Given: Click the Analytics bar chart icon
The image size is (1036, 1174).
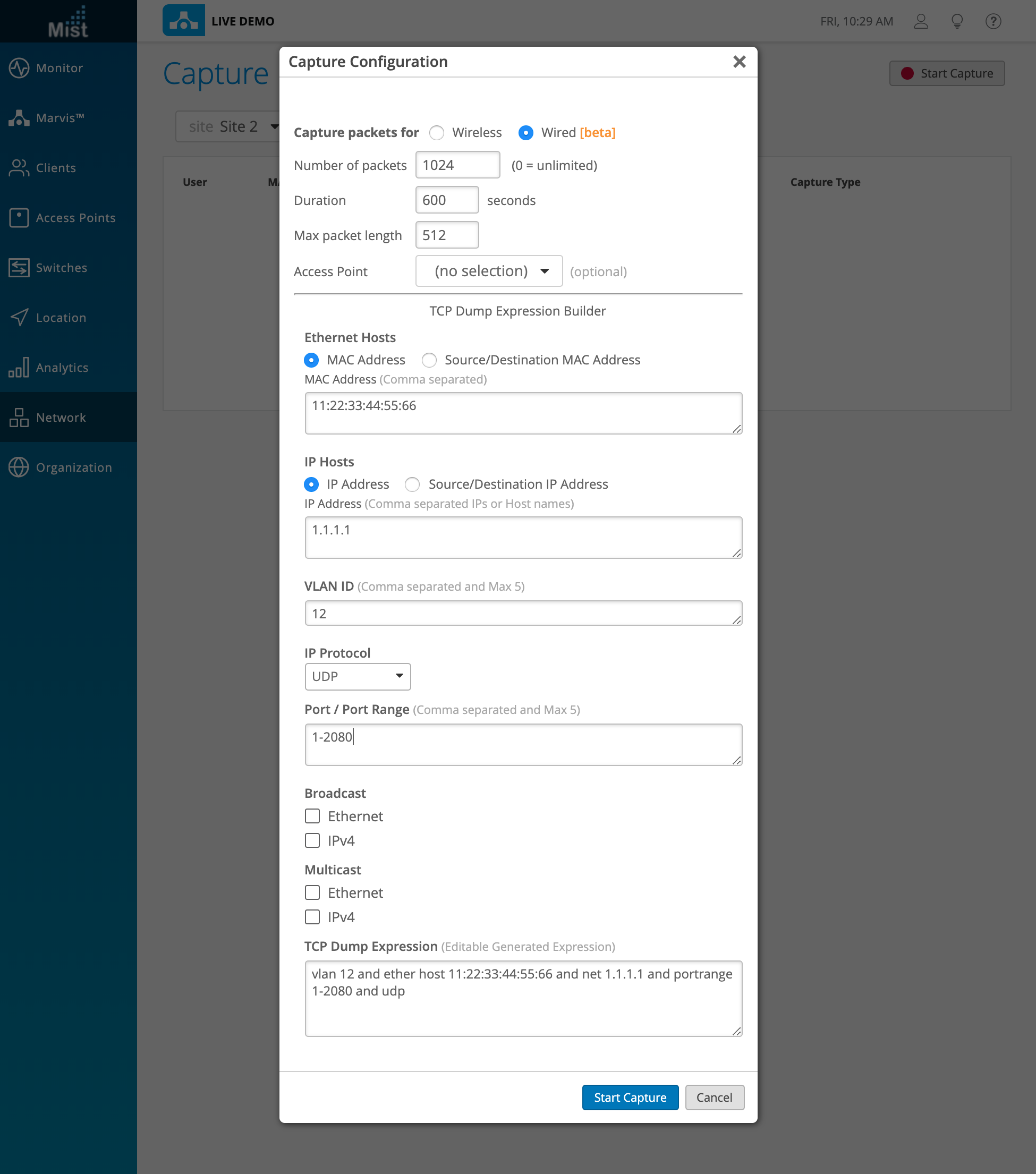Looking at the screenshot, I should coord(19,368).
